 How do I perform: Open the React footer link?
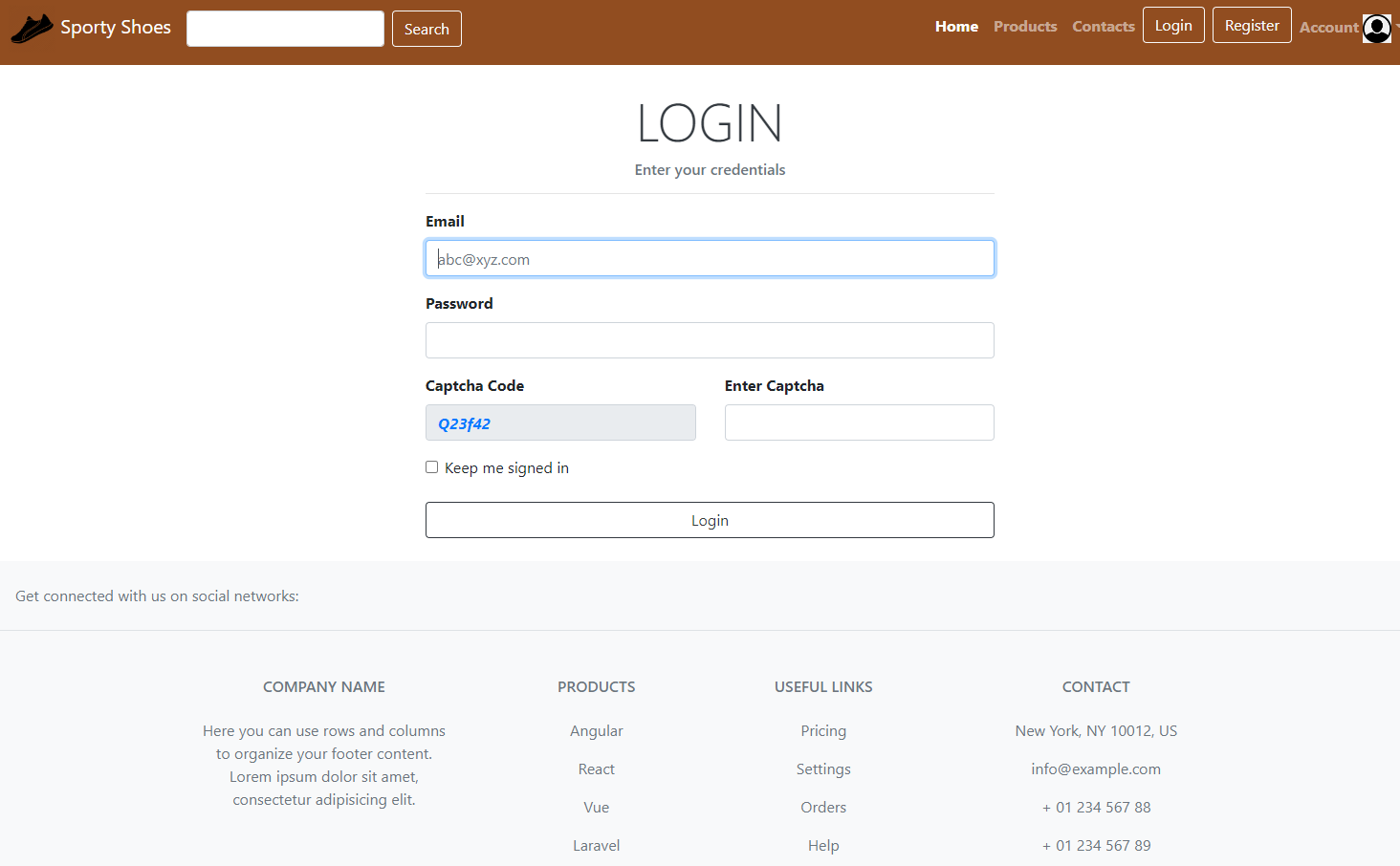click(597, 769)
